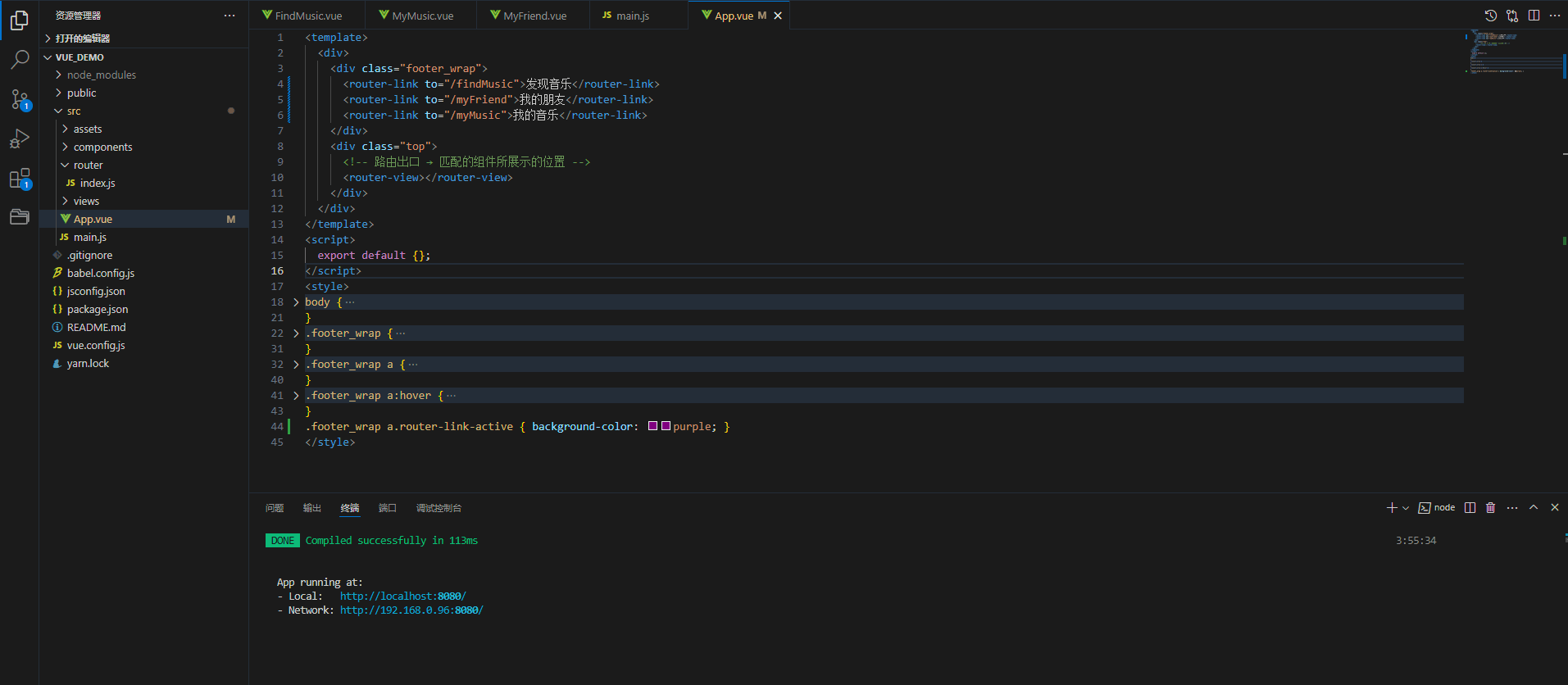
Task: Collapse the VUE_DEMO project root
Action: pos(143,57)
